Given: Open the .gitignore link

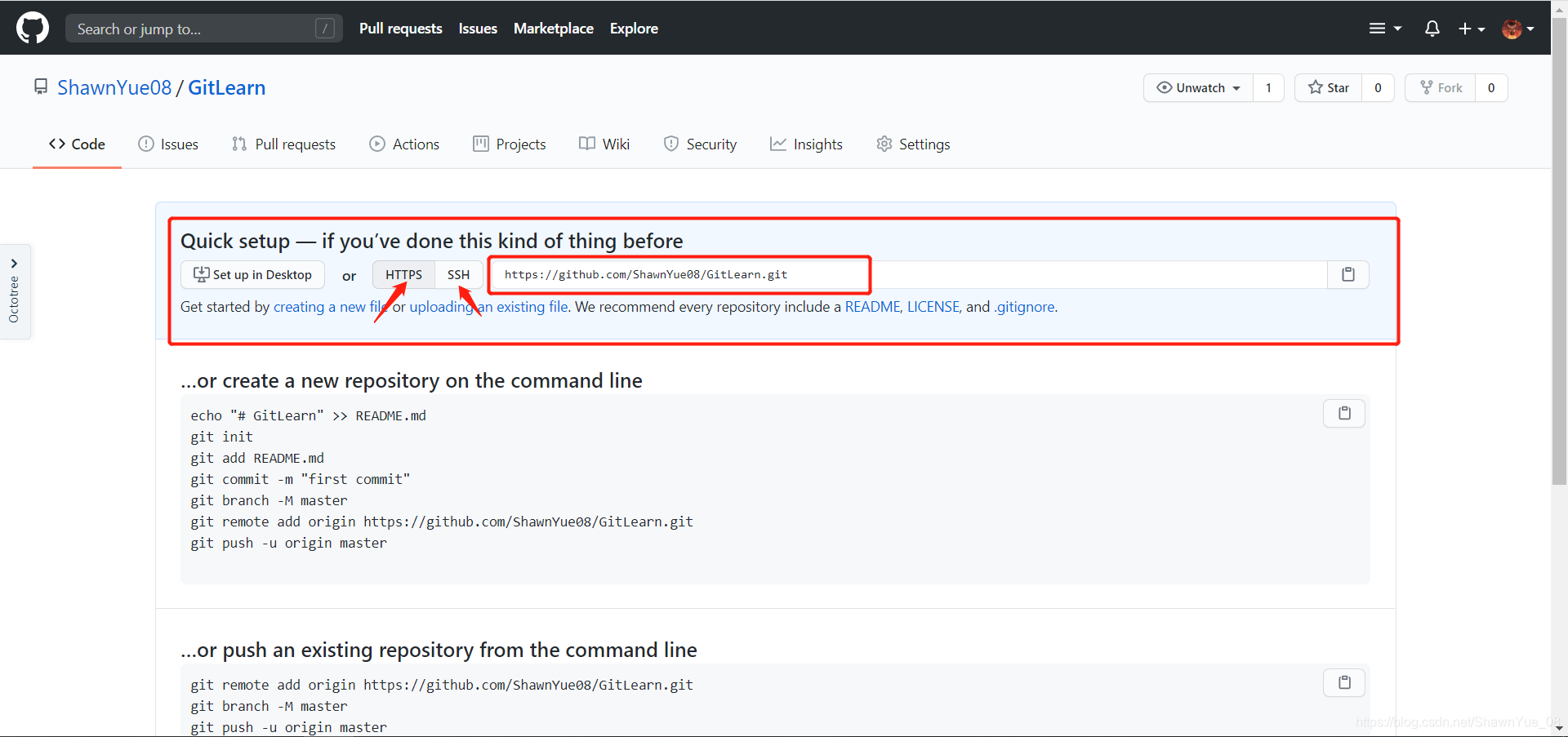Looking at the screenshot, I should coord(1024,307).
